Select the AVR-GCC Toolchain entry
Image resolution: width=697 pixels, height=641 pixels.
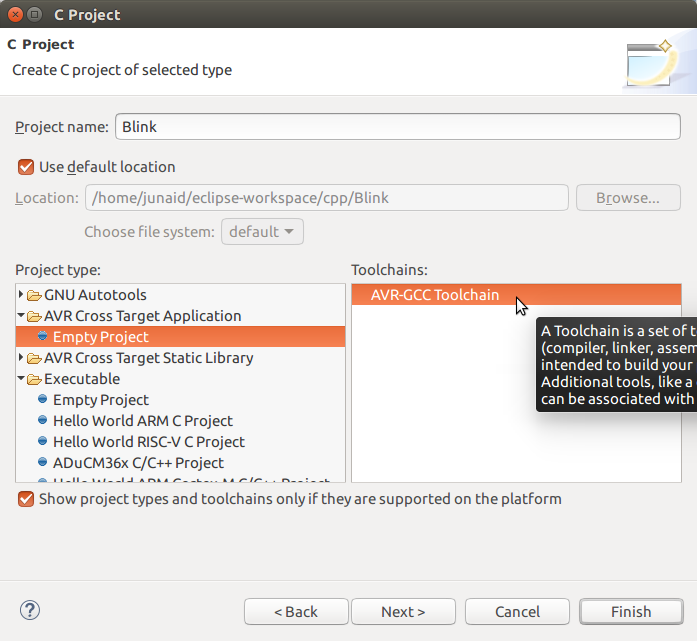[434, 295]
